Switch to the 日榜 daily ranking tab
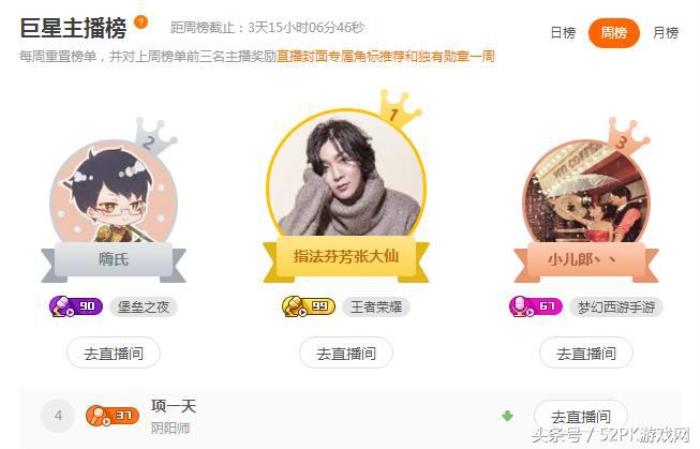The image size is (700, 449). pos(563,33)
